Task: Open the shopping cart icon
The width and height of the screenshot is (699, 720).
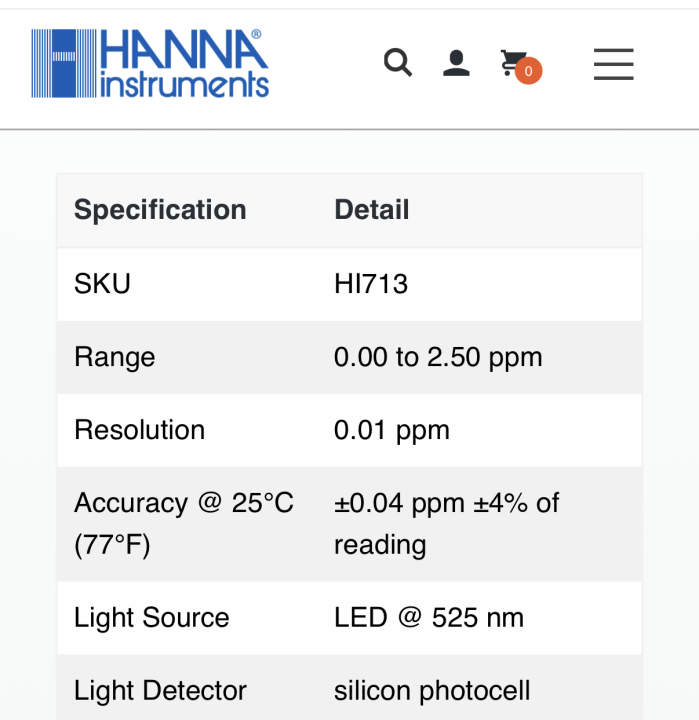Action: (513, 63)
